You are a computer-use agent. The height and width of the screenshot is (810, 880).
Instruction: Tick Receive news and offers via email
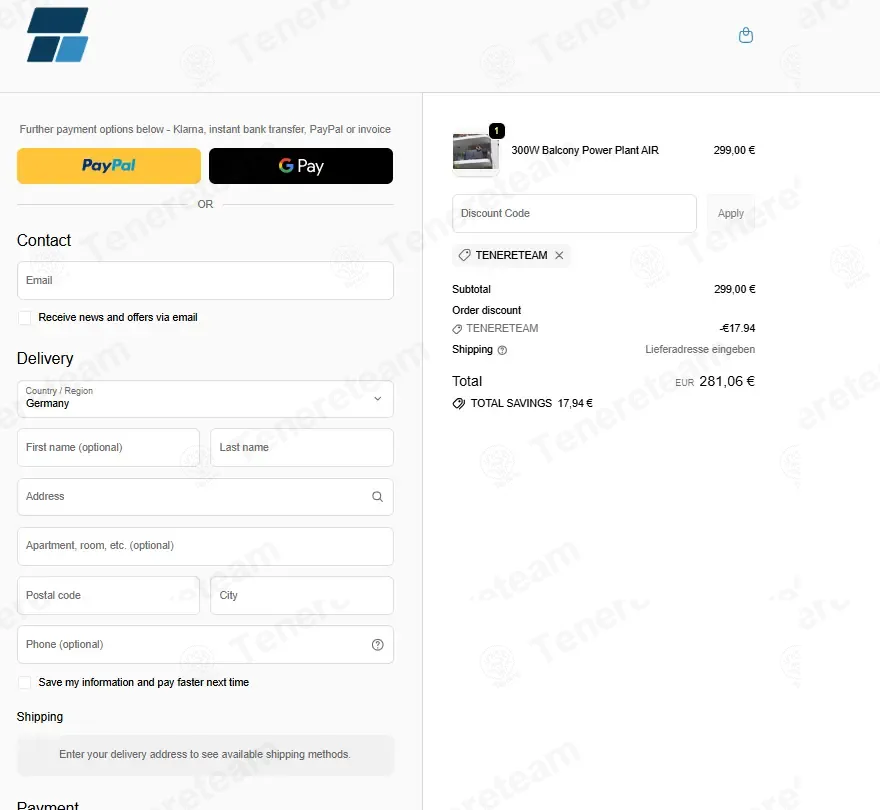[25, 318]
